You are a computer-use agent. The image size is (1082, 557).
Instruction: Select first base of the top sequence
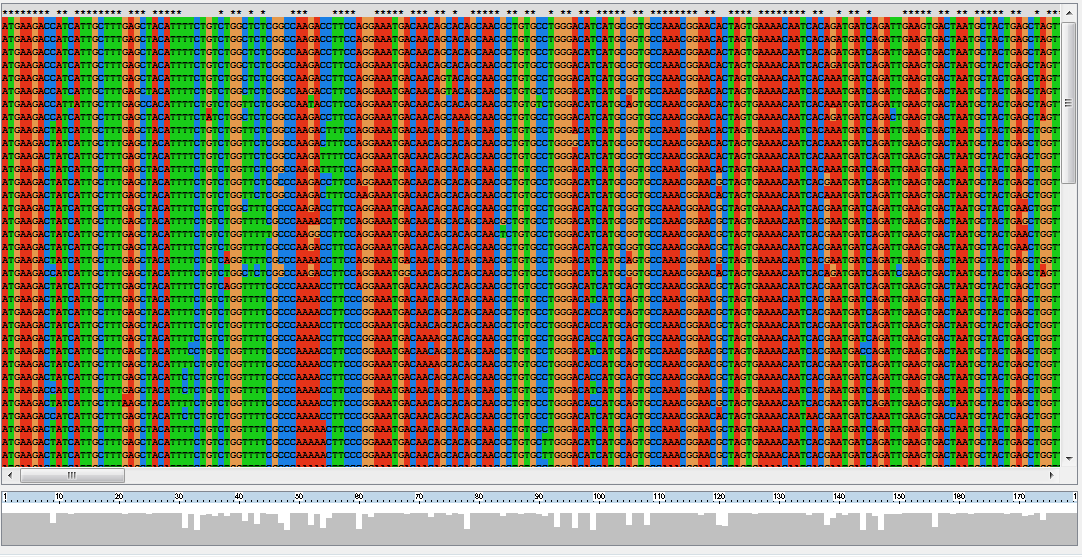pos(5,22)
